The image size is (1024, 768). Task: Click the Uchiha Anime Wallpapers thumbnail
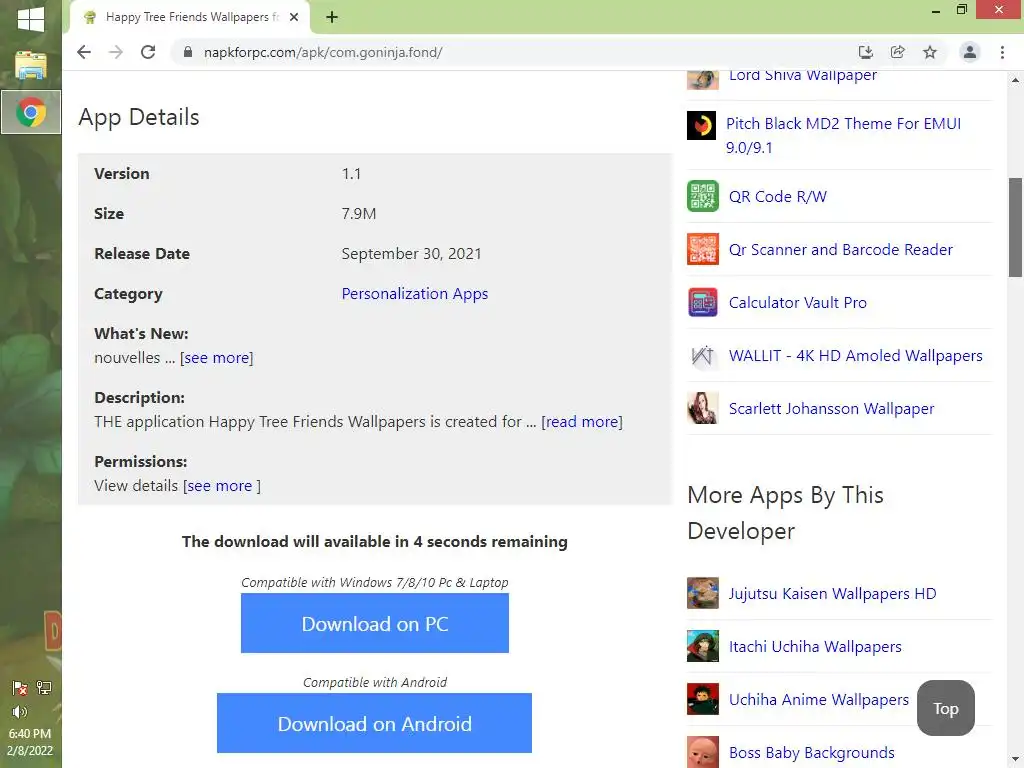point(703,699)
